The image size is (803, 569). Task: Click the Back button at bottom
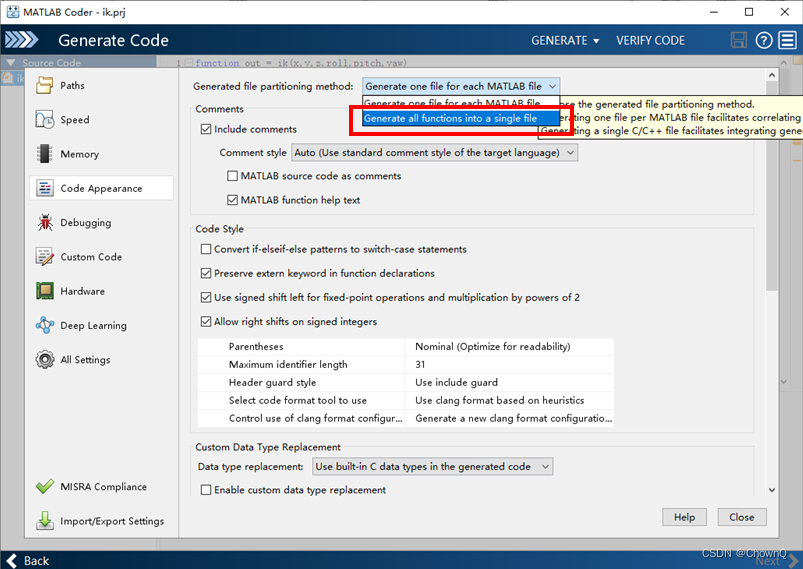(28, 561)
